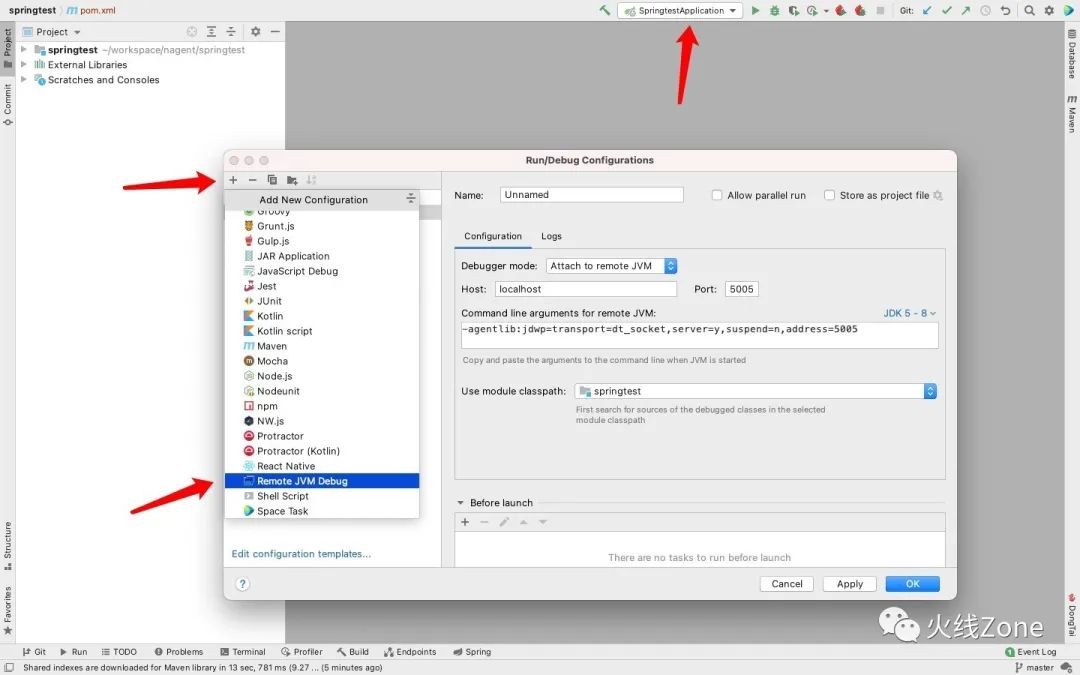Switch to the Logs tab
Image resolution: width=1080 pixels, height=675 pixels.
[x=551, y=236]
